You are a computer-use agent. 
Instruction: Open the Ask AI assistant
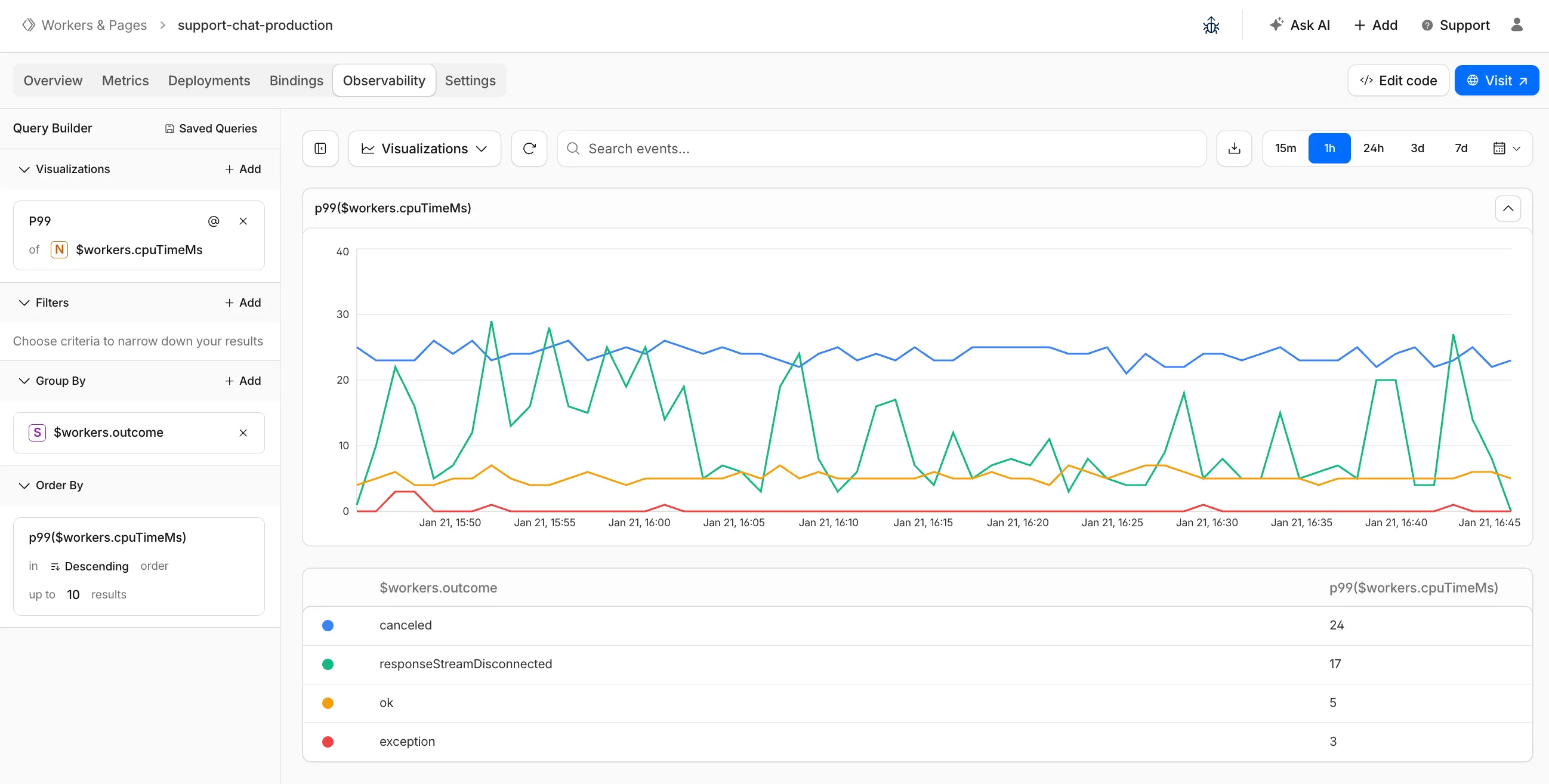coord(1300,24)
